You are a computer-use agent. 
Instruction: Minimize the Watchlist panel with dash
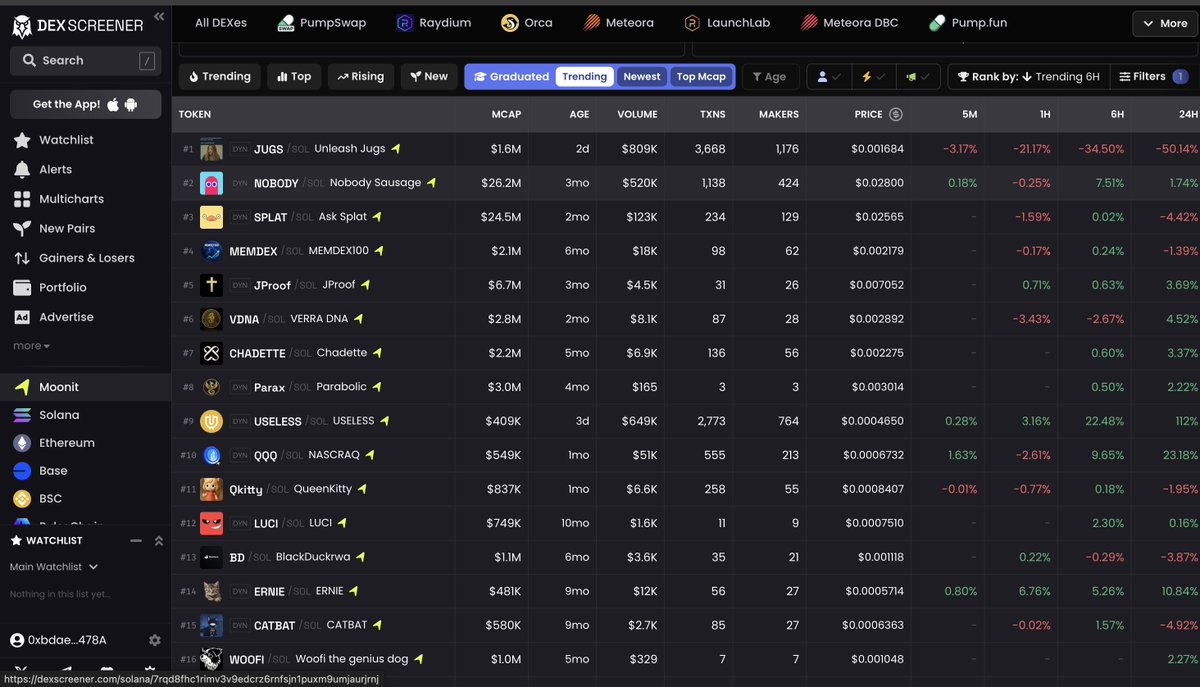tap(136, 541)
